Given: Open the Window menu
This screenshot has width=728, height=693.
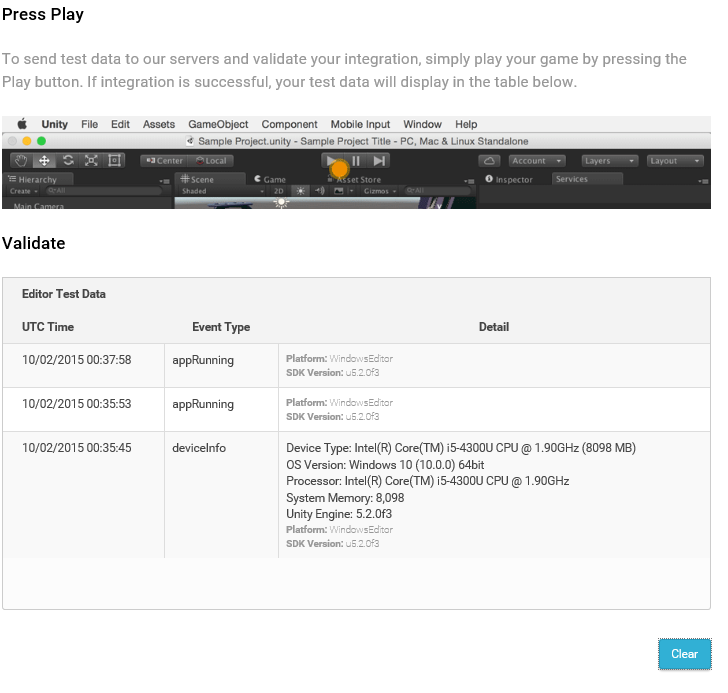Looking at the screenshot, I should (x=422, y=124).
